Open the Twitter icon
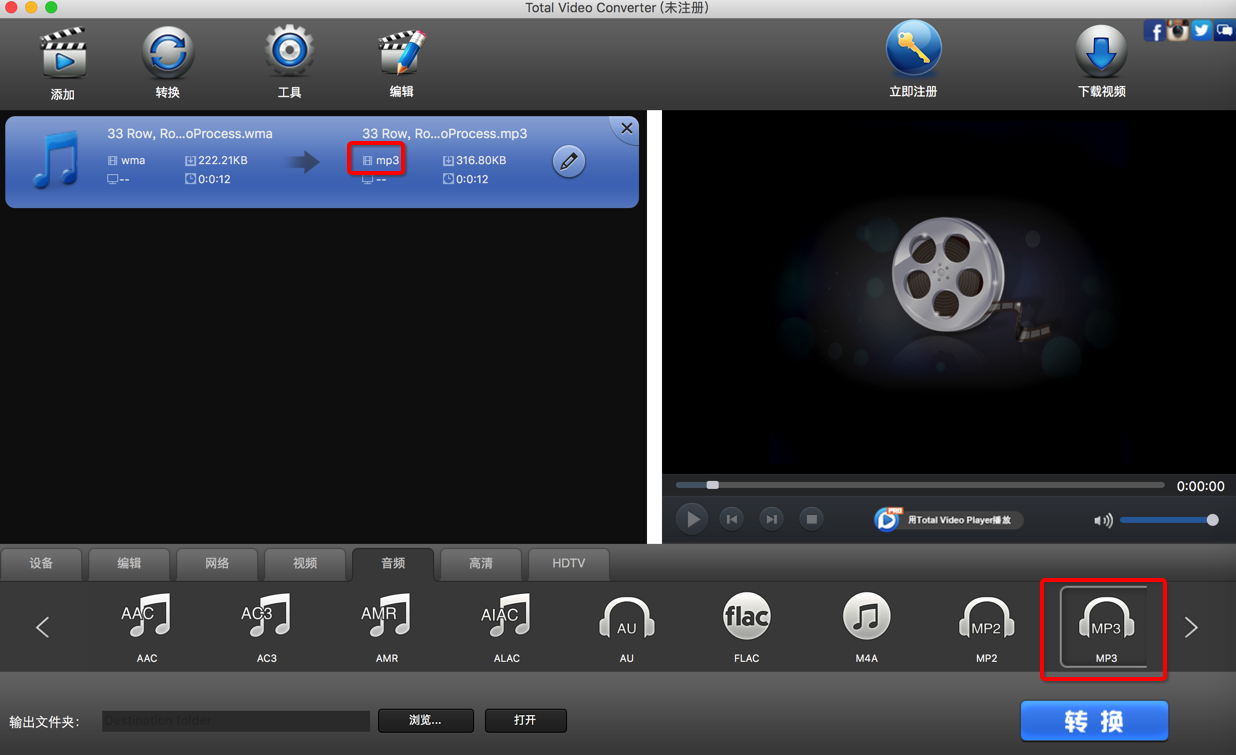This screenshot has width=1236, height=755. pyautogui.click(x=1201, y=31)
